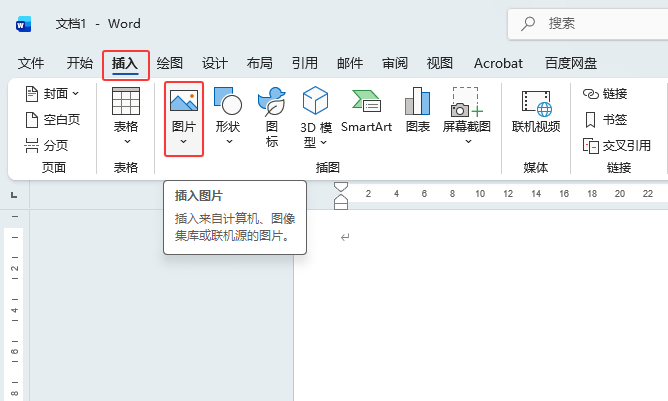Screen dimensions: 668x401
Task: Open the 审阅 tab
Action: click(395, 63)
